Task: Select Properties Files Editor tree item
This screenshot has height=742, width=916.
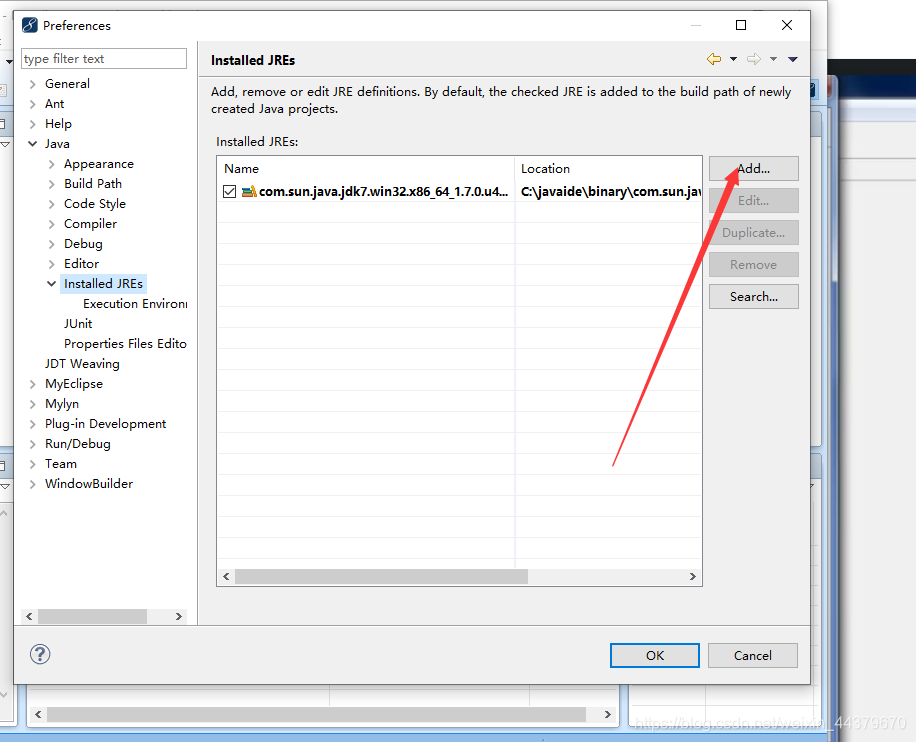Action: click(125, 344)
